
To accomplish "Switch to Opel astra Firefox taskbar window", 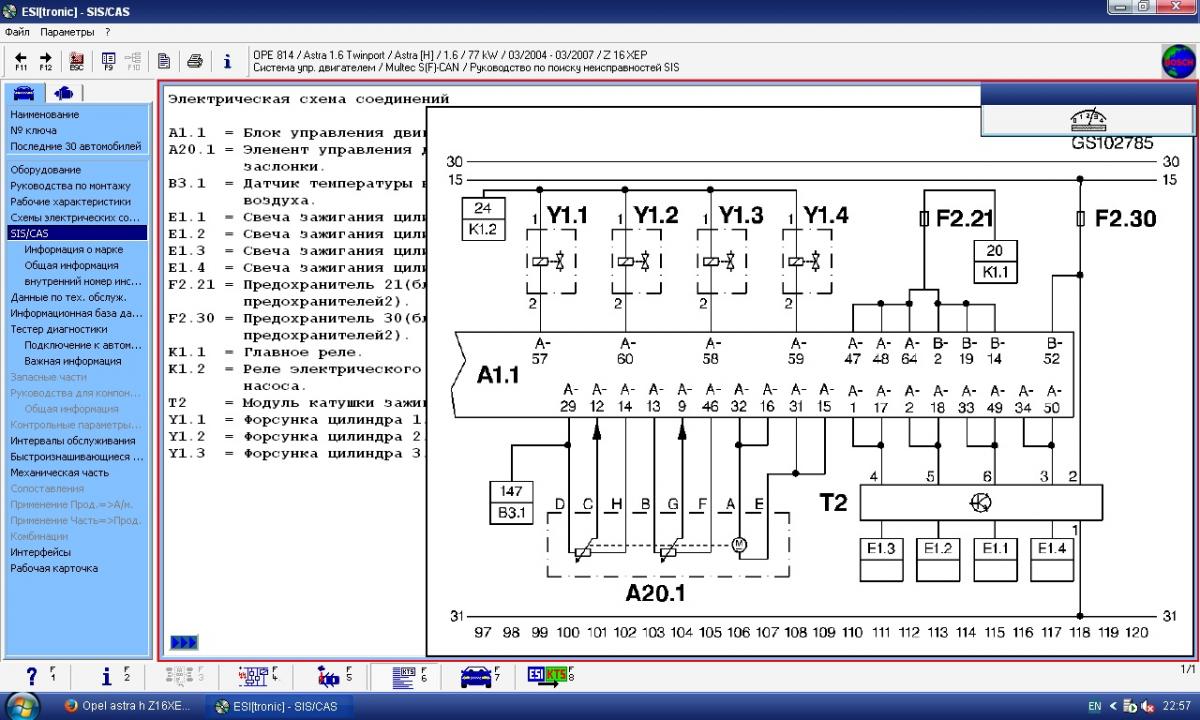I will [130, 706].
